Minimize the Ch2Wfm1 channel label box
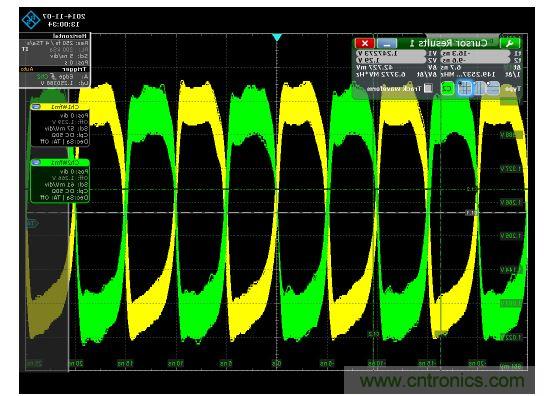 [36, 162]
